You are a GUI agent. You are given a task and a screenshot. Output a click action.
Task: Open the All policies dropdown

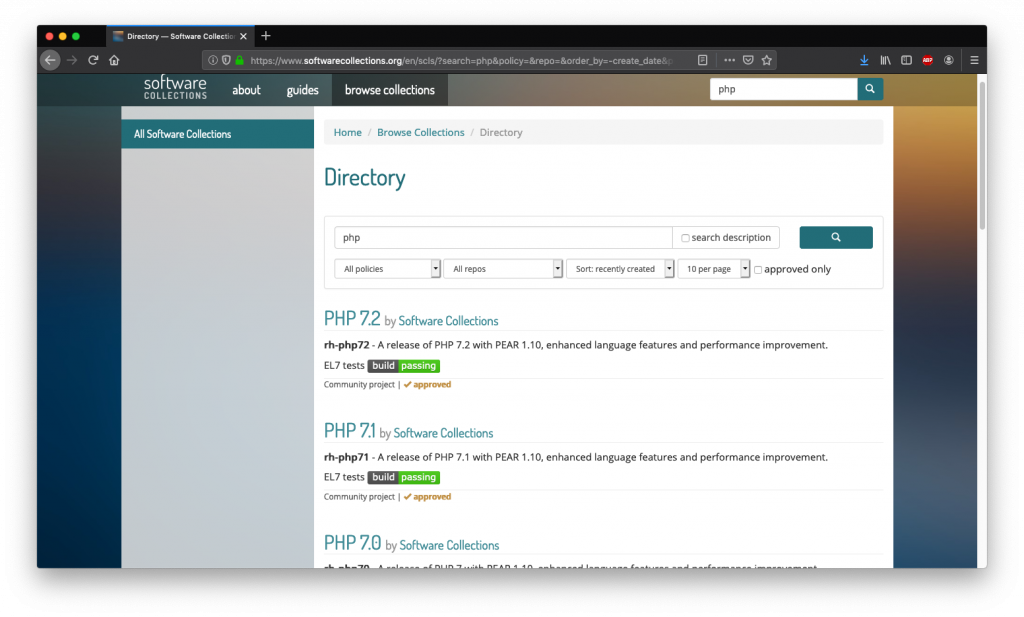(387, 269)
